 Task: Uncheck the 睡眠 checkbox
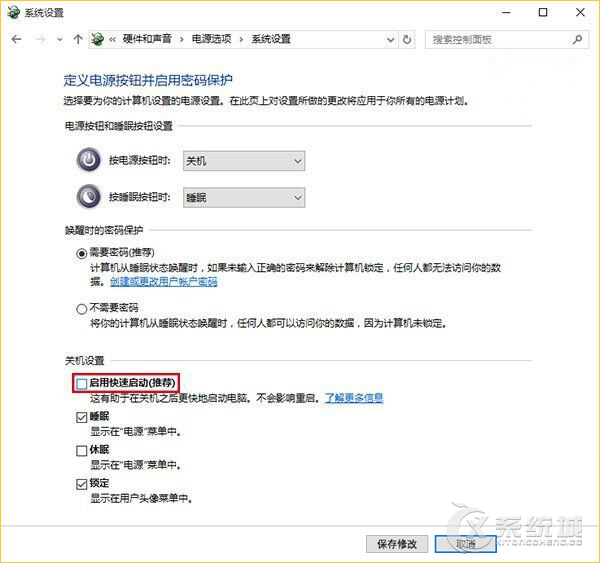pos(82,417)
